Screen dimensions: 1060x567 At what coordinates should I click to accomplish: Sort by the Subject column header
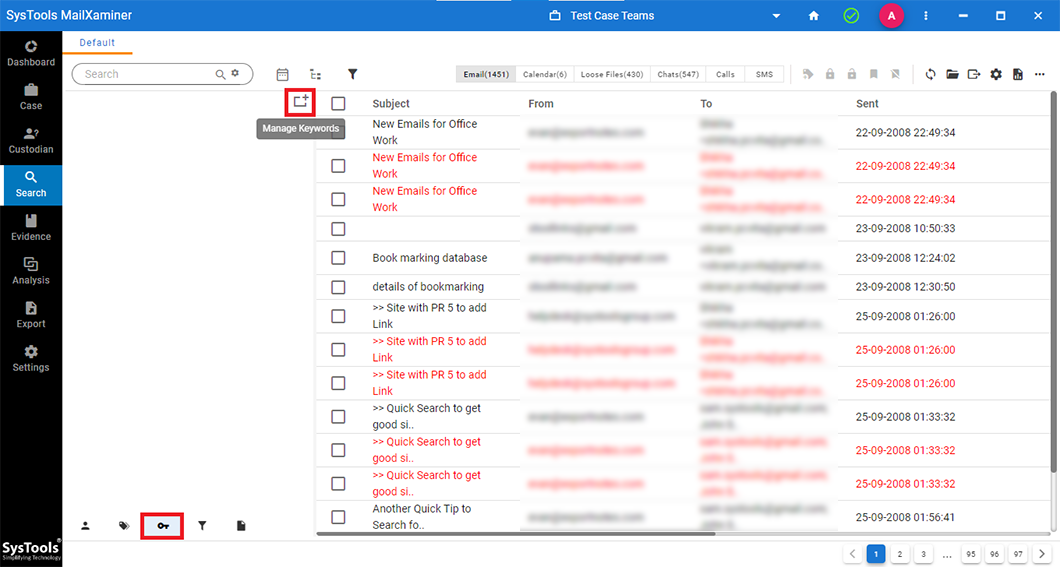pyautogui.click(x=391, y=103)
